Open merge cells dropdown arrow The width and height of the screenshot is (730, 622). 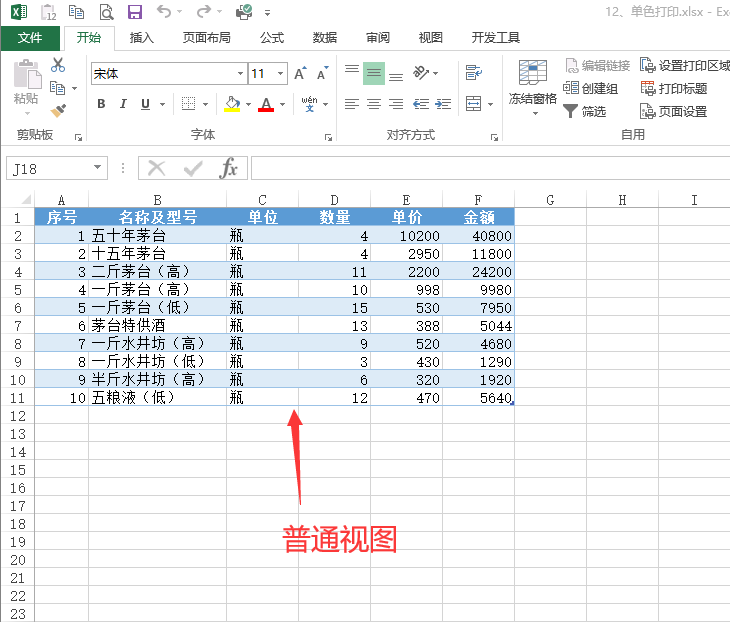click(x=490, y=104)
